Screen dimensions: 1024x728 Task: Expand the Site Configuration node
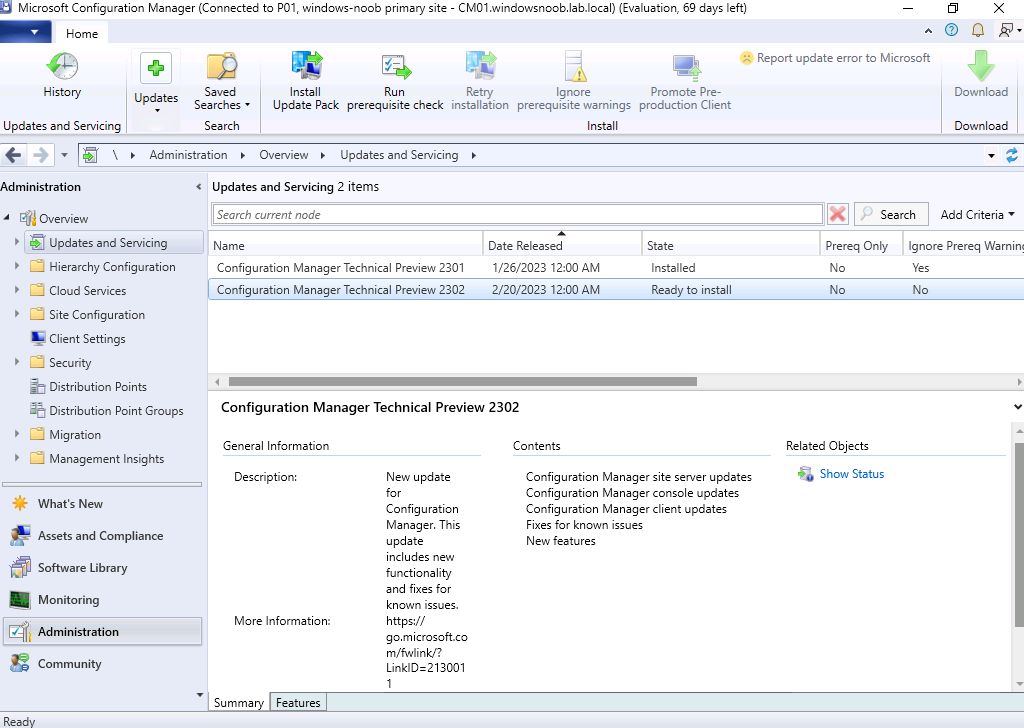click(17, 314)
